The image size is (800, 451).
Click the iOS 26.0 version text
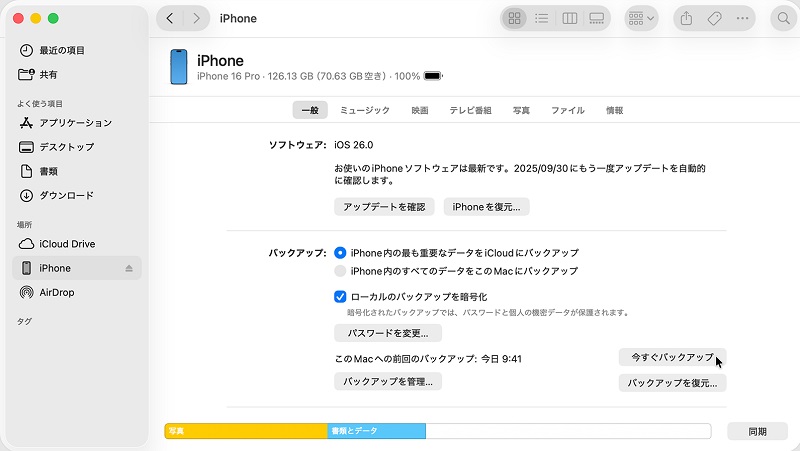click(x=354, y=145)
